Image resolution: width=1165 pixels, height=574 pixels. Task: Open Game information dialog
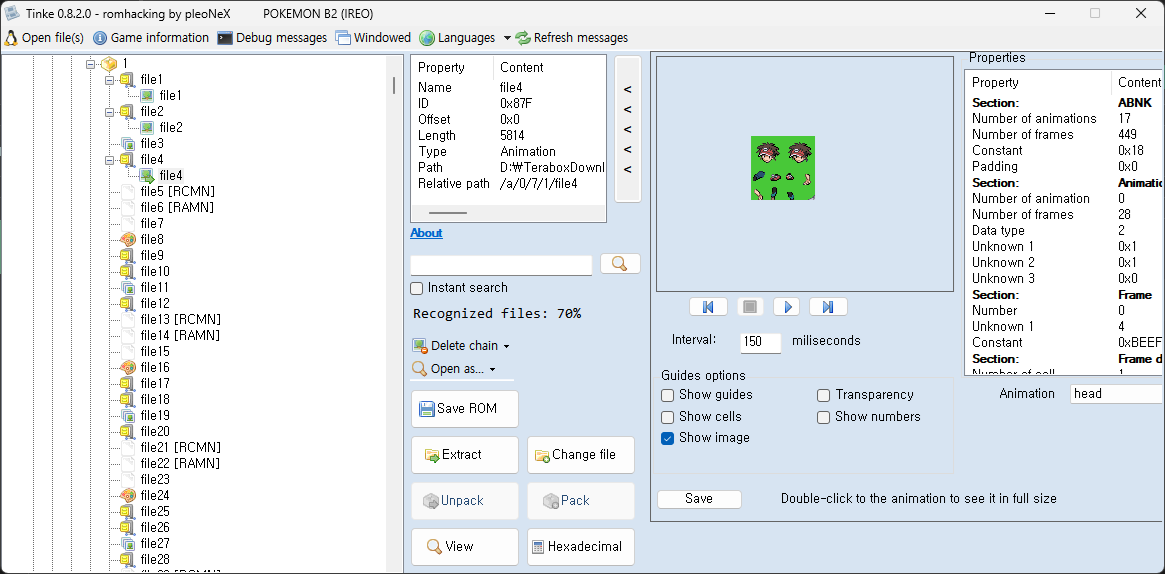coord(150,37)
